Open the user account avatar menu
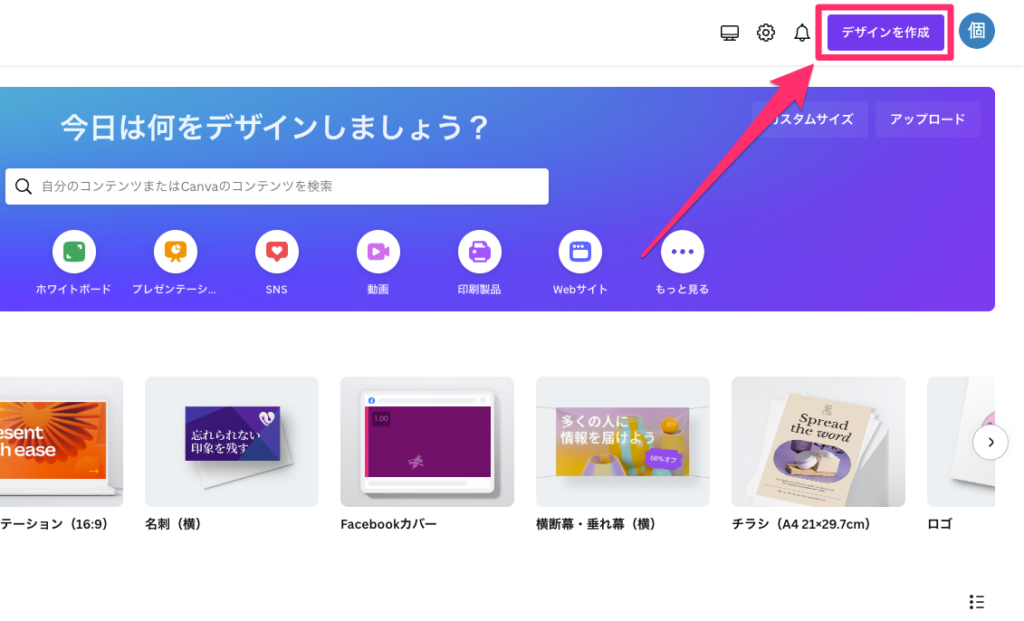This screenshot has width=1024, height=621. point(976,31)
